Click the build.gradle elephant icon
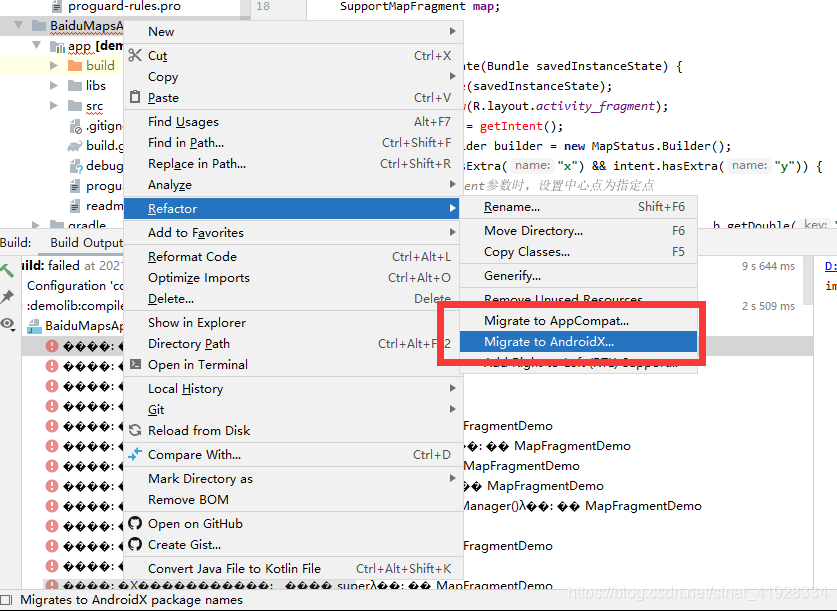Viewport: 837px width, 611px height. point(75,146)
